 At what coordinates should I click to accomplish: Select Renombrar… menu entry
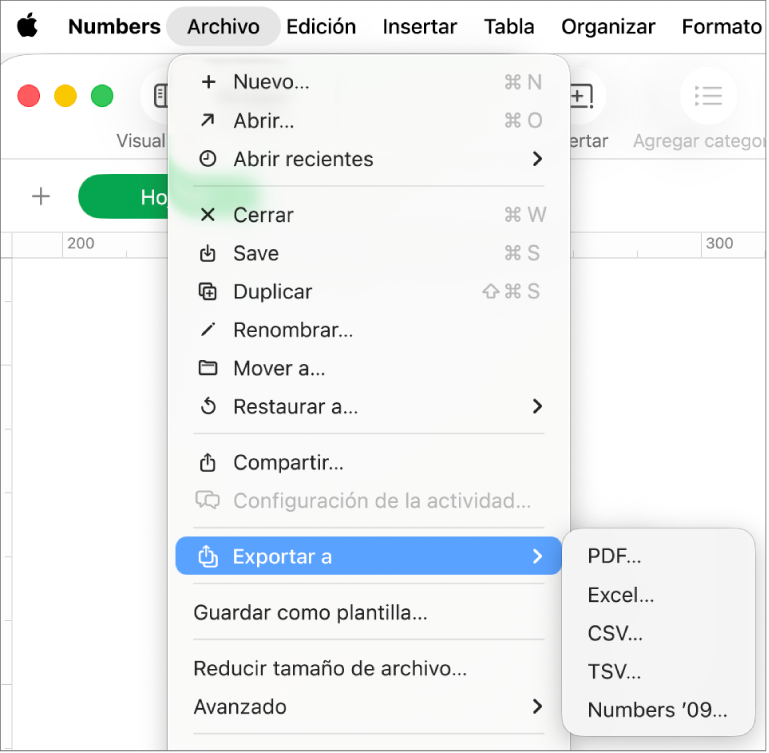point(369,330)
